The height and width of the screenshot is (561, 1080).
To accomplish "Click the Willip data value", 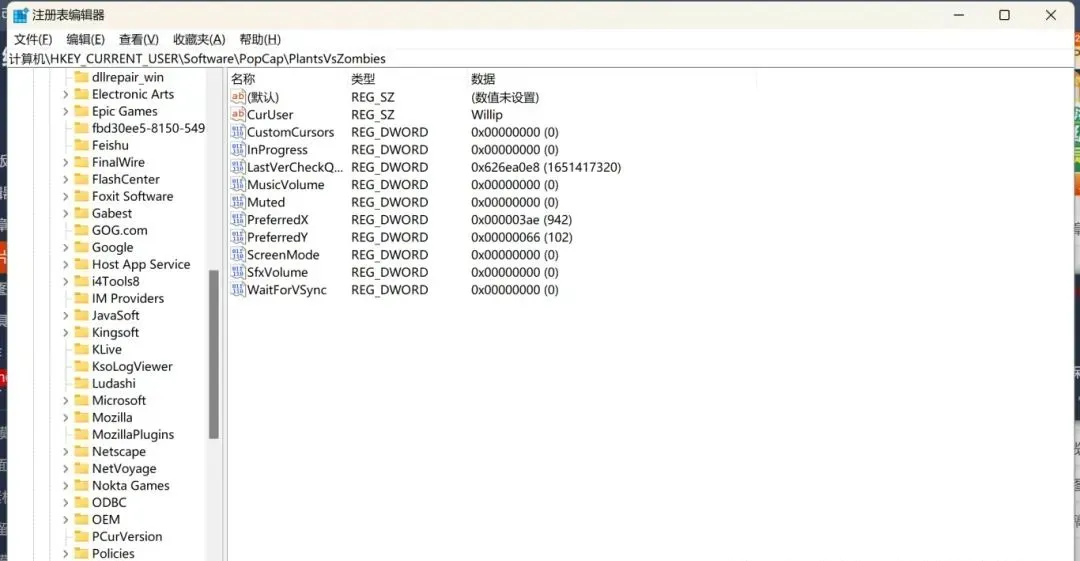I will pos(487,115).
